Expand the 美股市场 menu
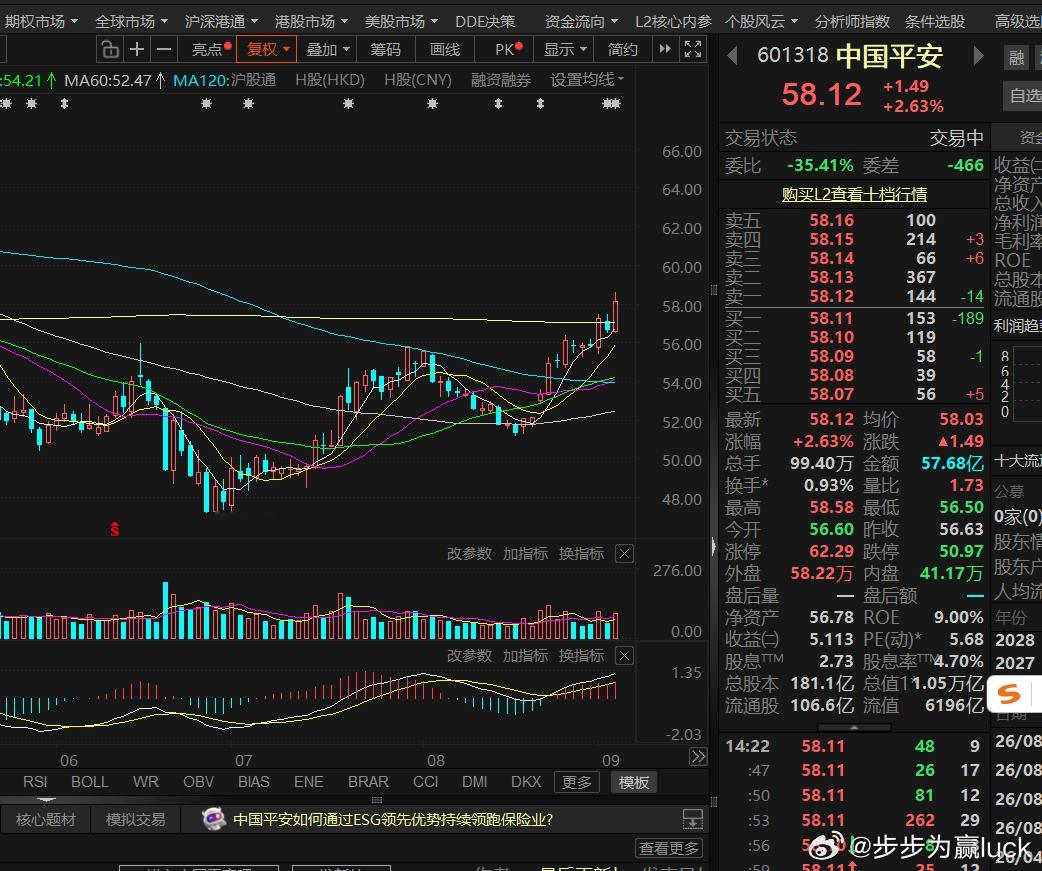 coord(401,22)
